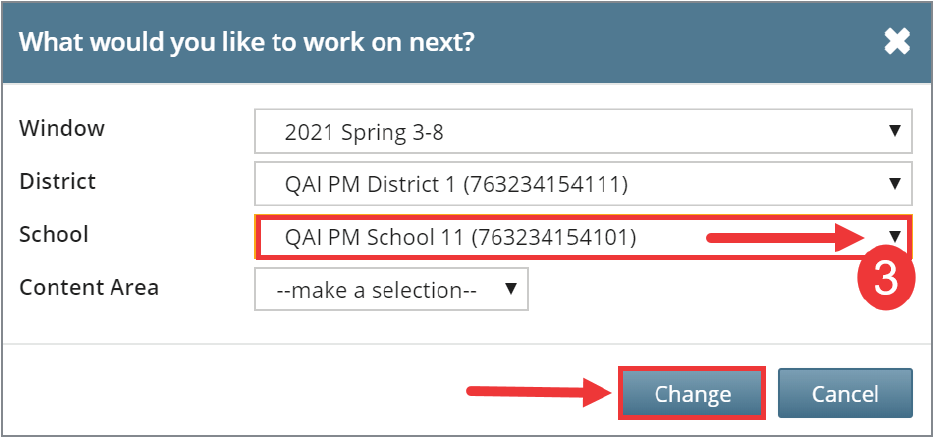The height and width of the screenshot is (437, 934).
Task: Close the dialog with the X icon
Action: [x=897, y=42]
